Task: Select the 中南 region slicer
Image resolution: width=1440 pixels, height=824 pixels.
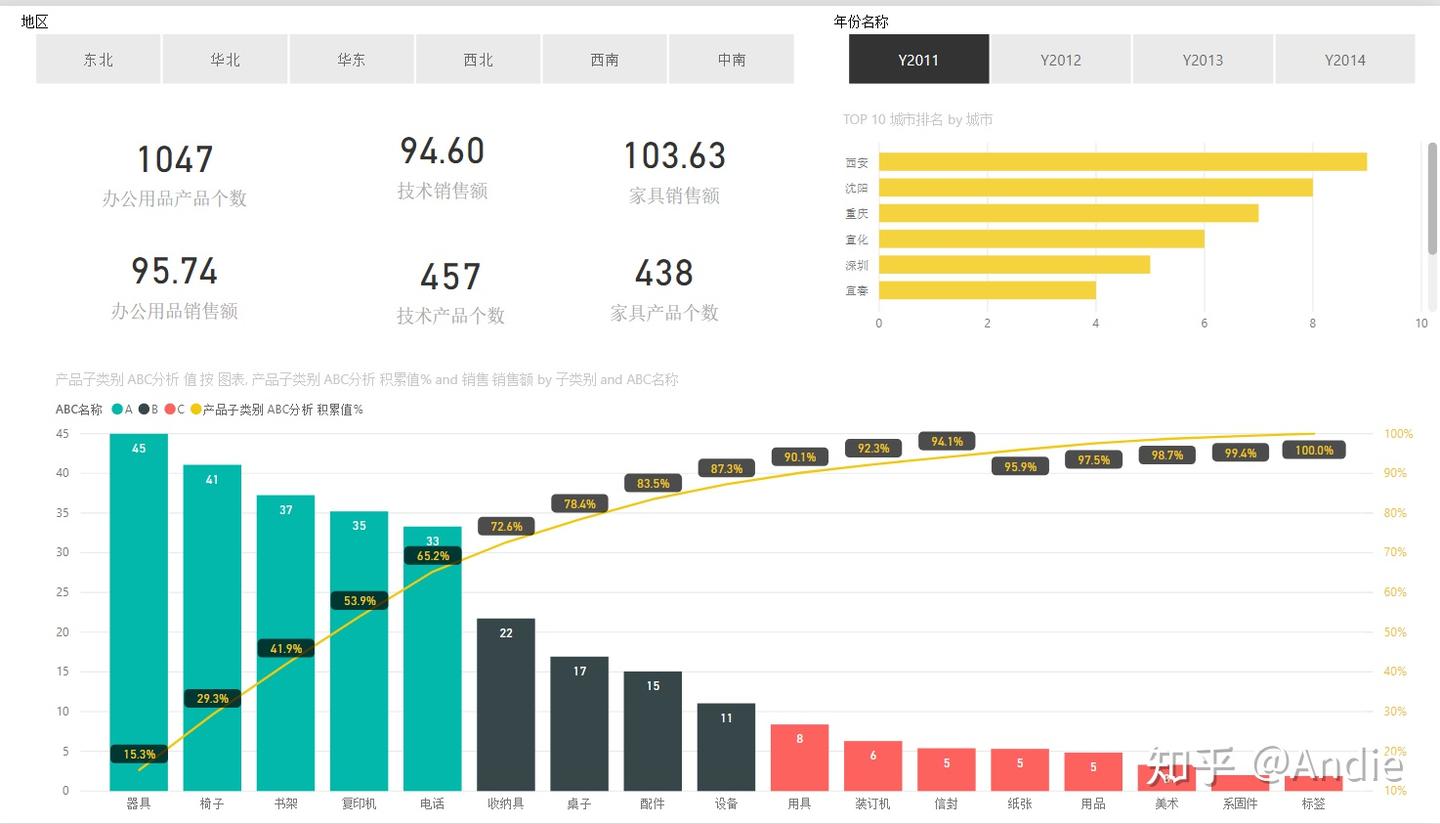Action: coord(731,59)
